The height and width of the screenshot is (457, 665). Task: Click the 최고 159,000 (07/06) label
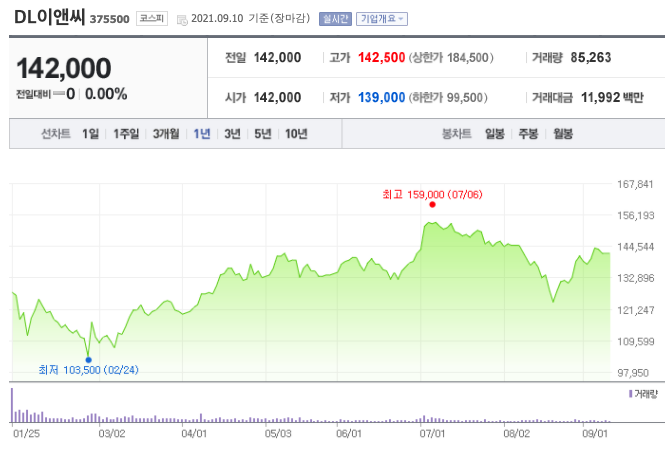click(x=432, y=195)
